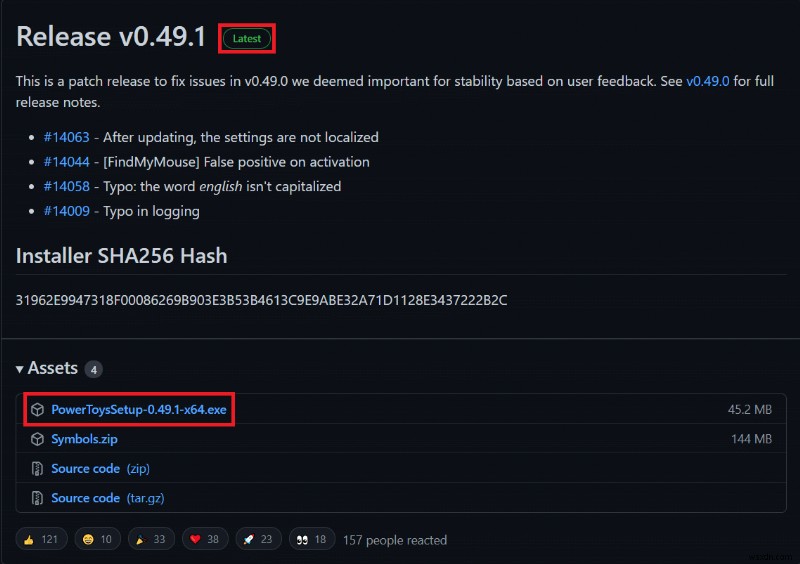Click the package icon beside PowerToysSetup-0.49.1-x64.exe

(37, 409)
